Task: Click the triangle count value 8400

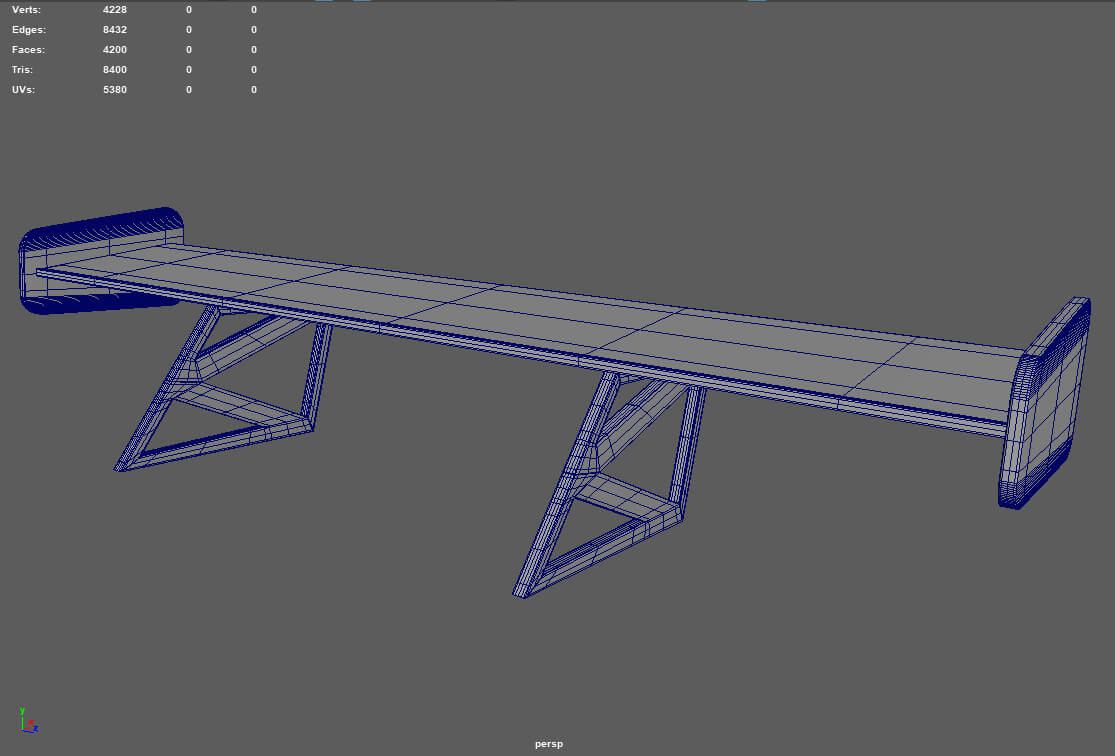Action: click(115, 69)
